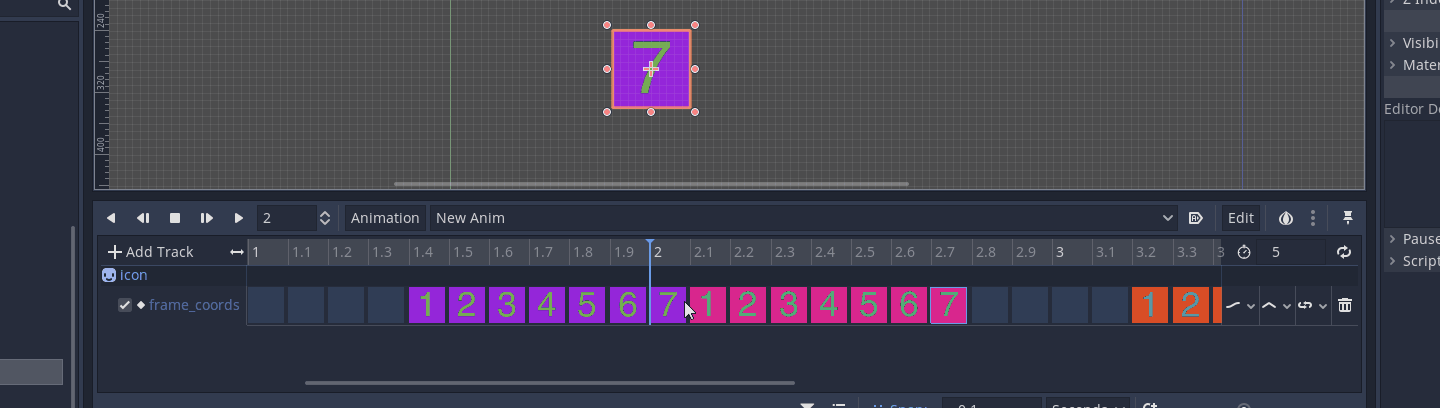This screenshot has width=1440, height=408.
Task: Click the animation position field showing 2
Action: (286, 218)
